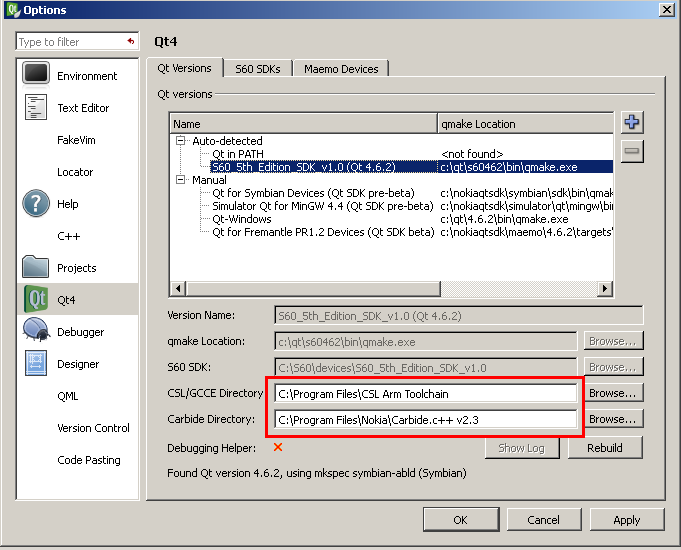Remove selected Qt version with minus icon
Image resolution: width=681 pixels, height=550 pixels.
632,151
